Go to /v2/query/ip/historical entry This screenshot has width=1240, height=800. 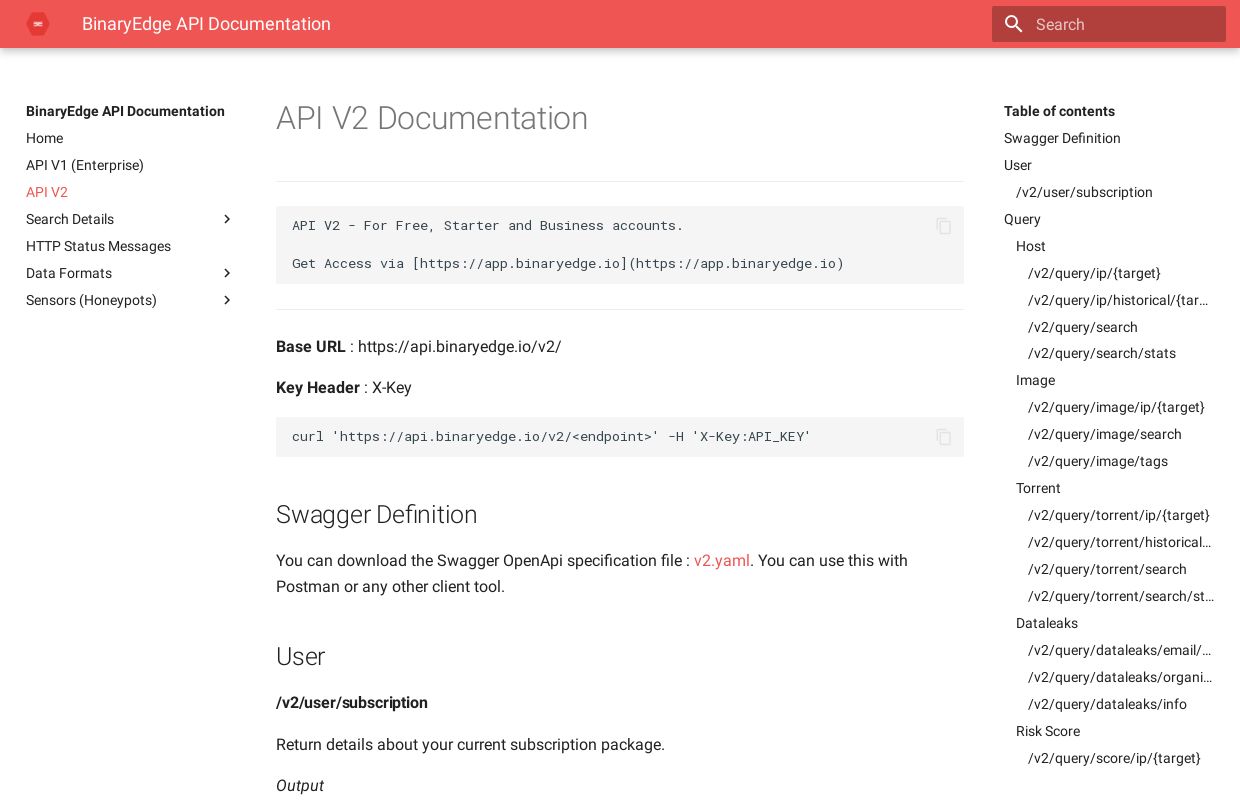(1118, 300)
